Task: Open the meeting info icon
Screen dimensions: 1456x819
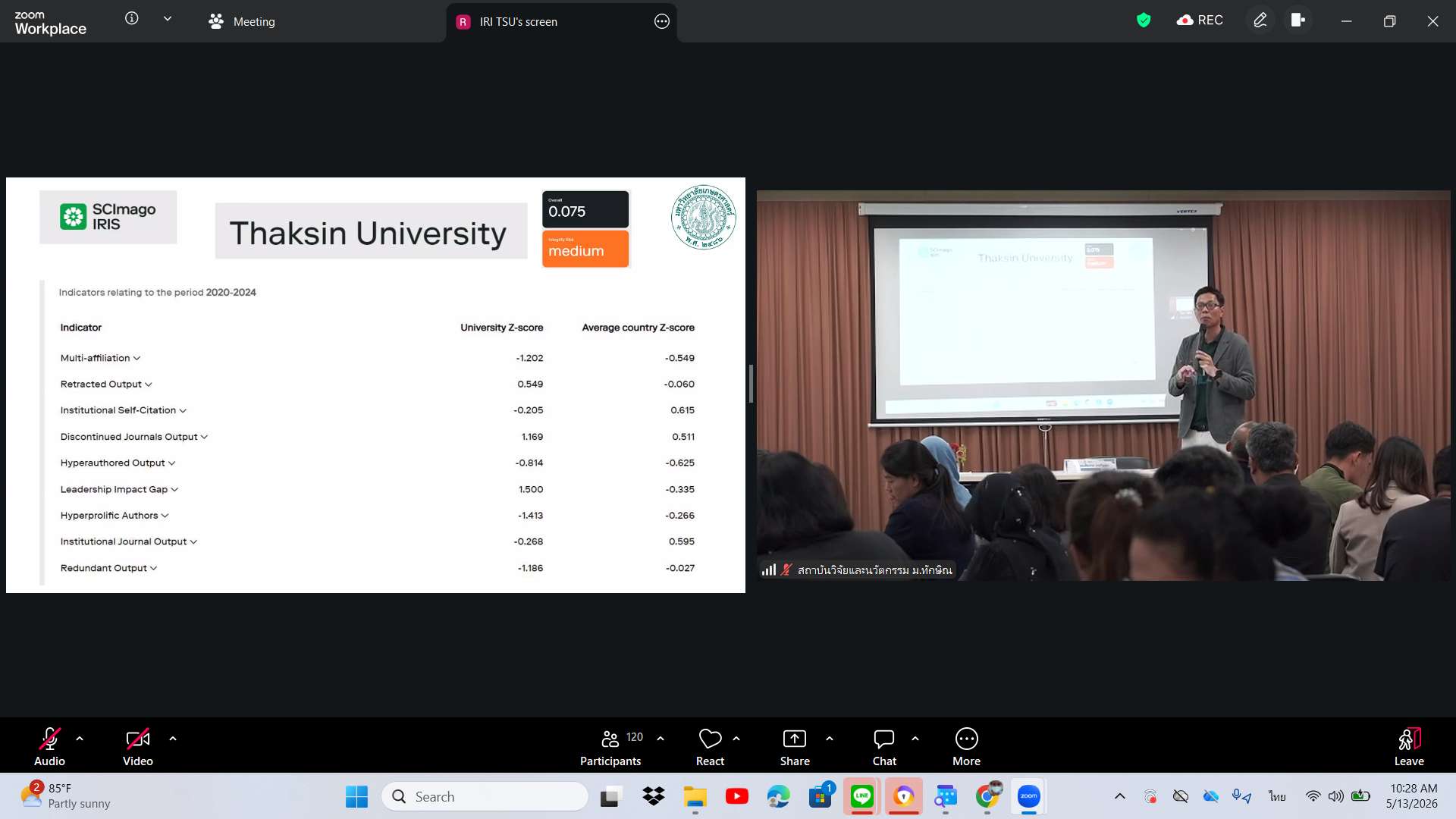Action: pos(132,18)
